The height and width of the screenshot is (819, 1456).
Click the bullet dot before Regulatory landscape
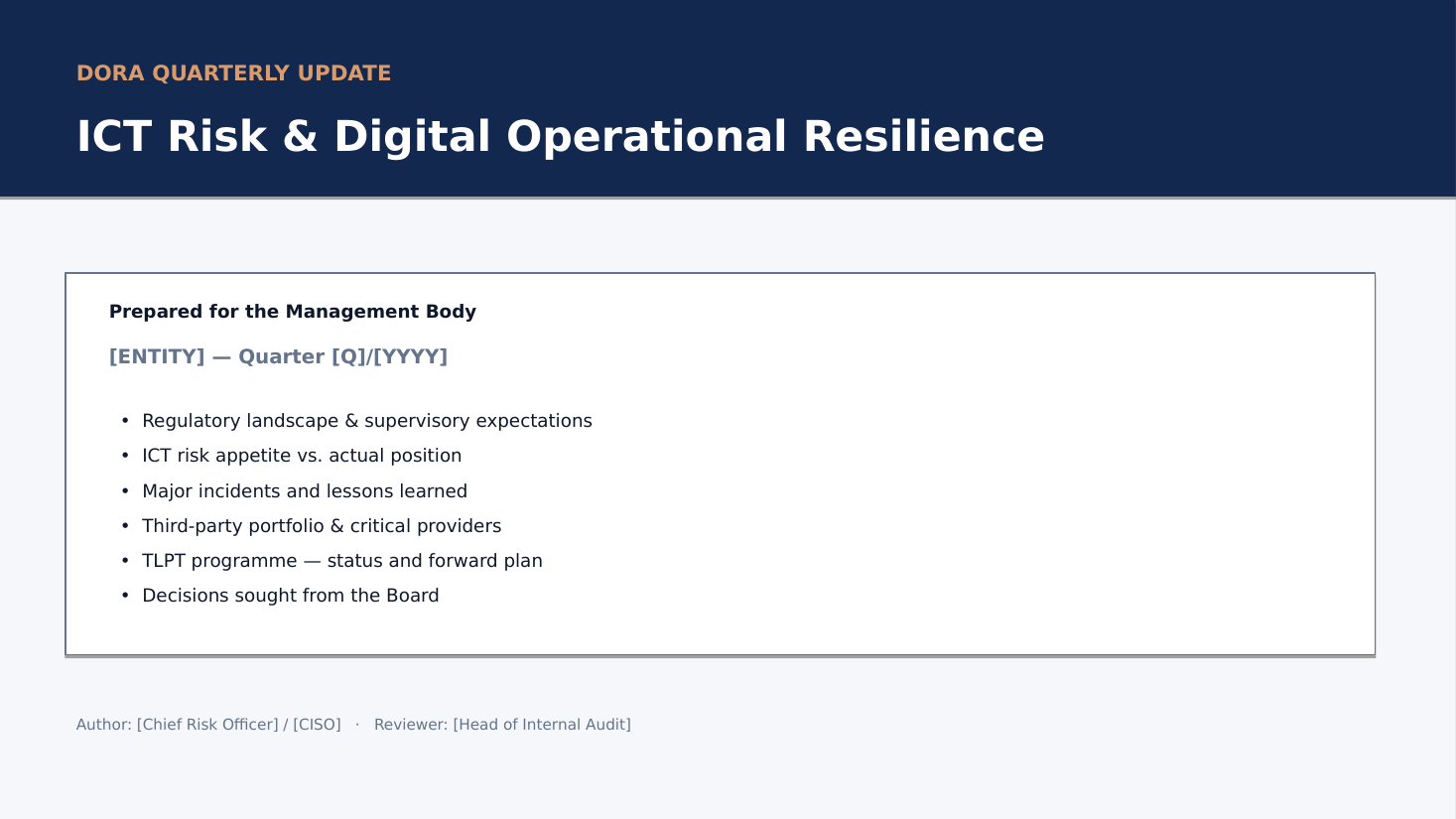(x=125, y=421)
